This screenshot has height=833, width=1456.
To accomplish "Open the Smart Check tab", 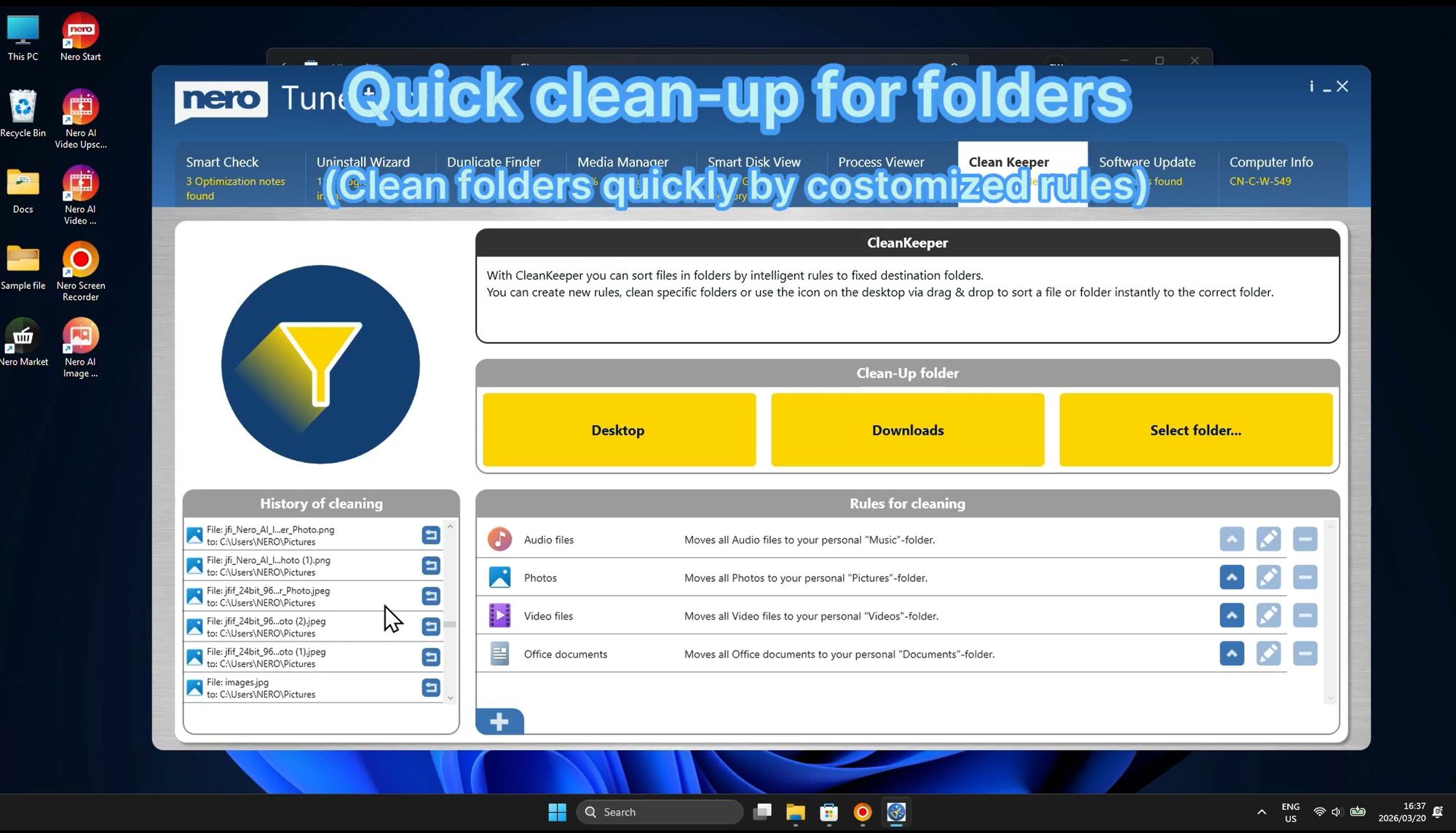I will pos(223,162).
